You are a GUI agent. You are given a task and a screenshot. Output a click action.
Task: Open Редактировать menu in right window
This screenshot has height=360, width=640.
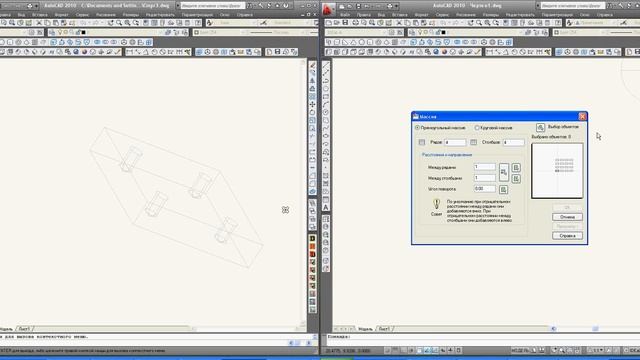(520, 15)
